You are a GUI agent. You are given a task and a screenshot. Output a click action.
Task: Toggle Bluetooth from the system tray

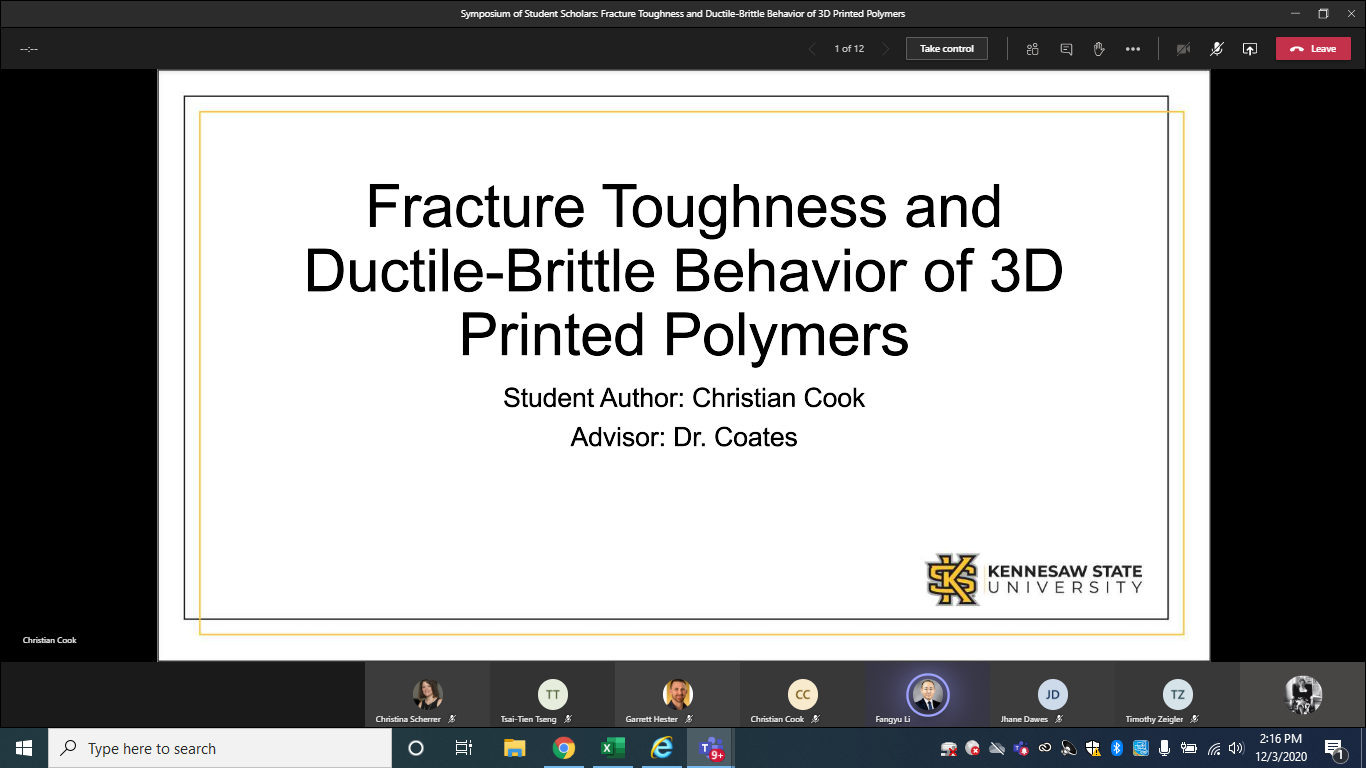(1117, 748)
